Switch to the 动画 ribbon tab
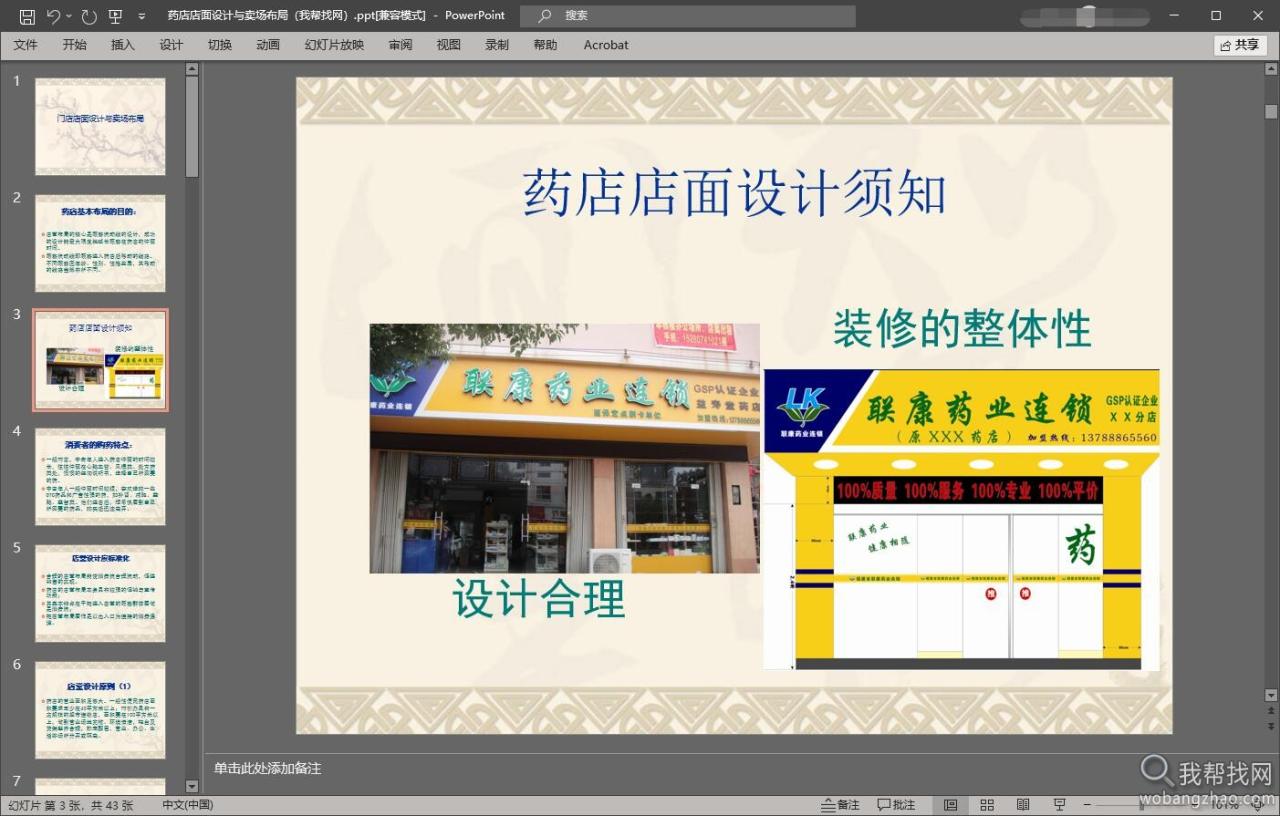The image size is (1280, 816). pos(268,45)
